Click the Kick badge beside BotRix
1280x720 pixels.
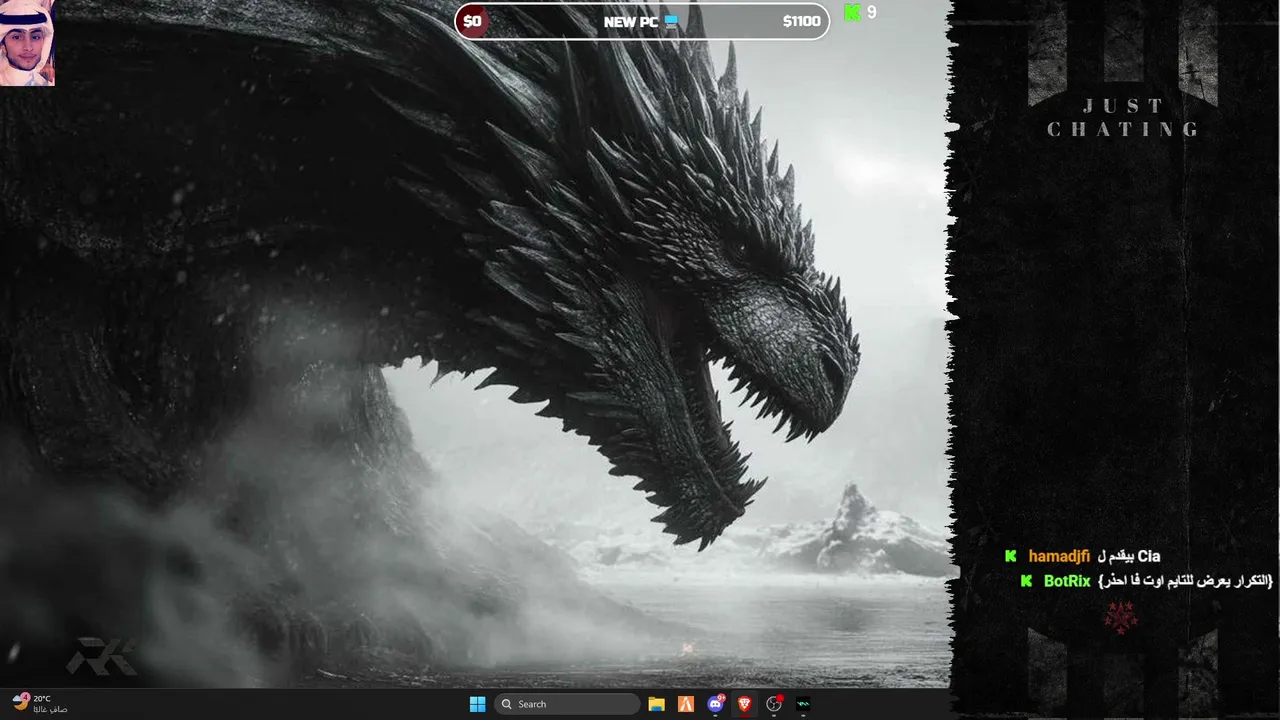click(1027, 581)
